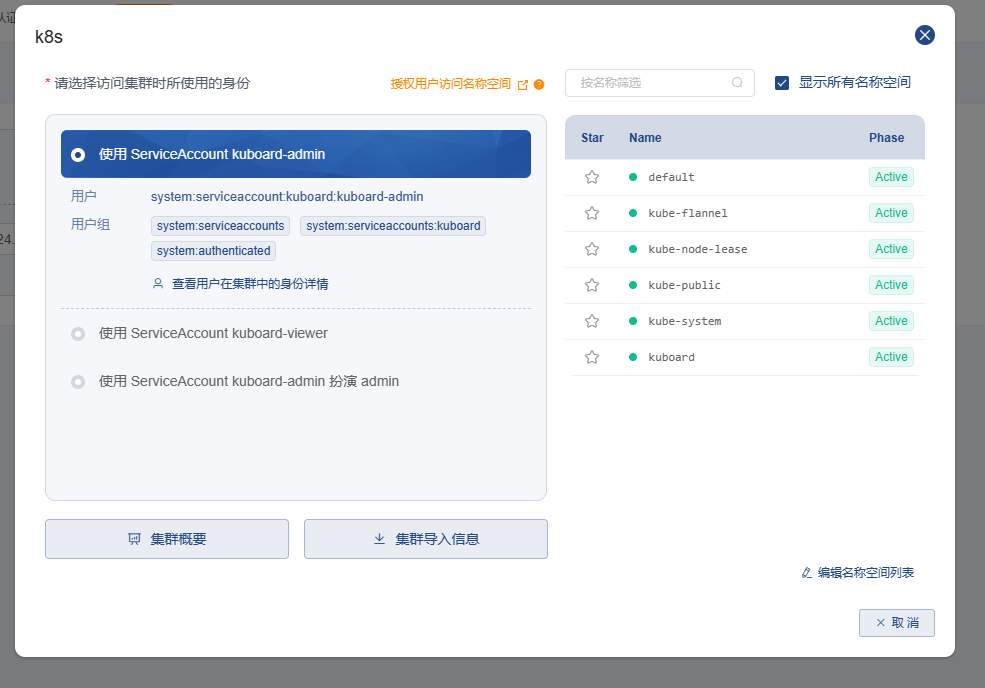Select the kube-public namespace name
Viewport: 985px width, 688px height.
point(685,285)
